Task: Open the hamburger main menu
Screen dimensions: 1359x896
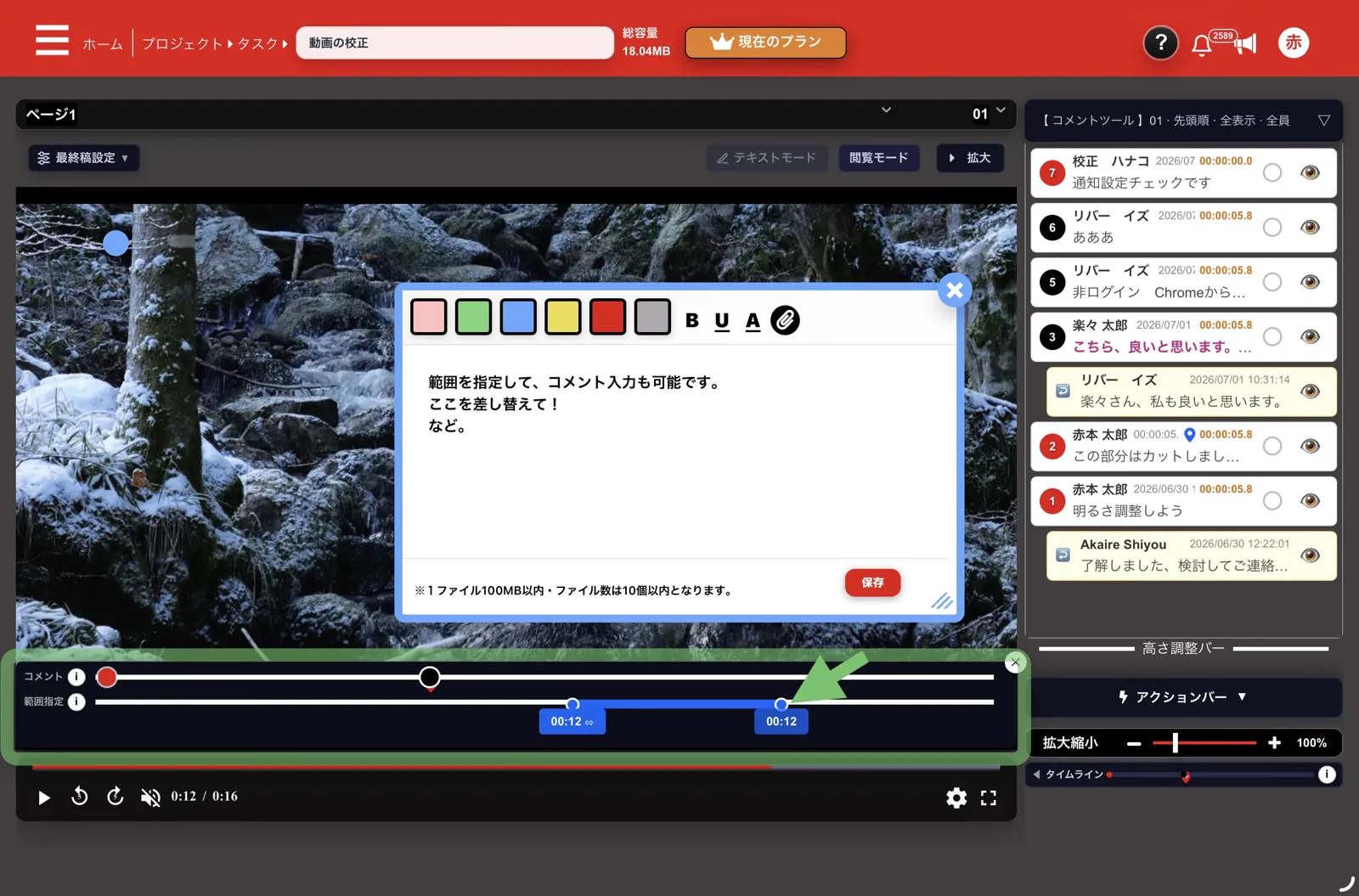Action: pos(52,40)
